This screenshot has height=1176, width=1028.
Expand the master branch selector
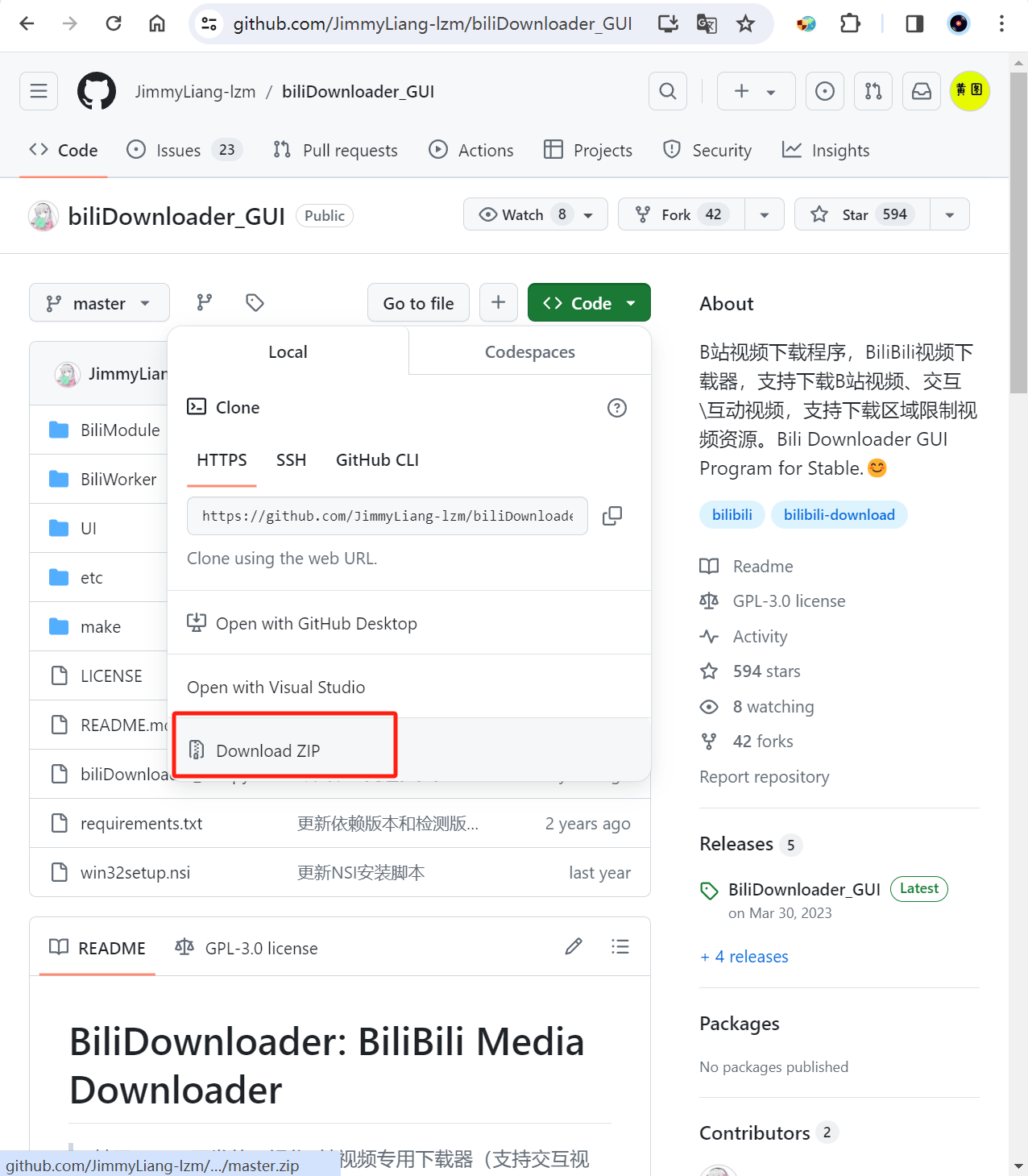pos(99,302)
